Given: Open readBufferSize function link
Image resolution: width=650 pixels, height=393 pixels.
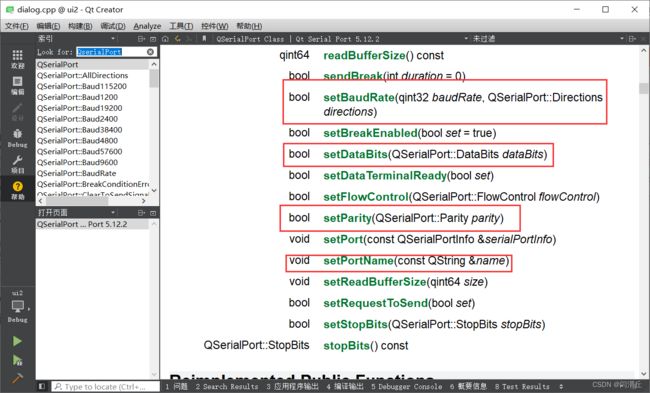Looking at the screenshot, I should pos(364,56).
